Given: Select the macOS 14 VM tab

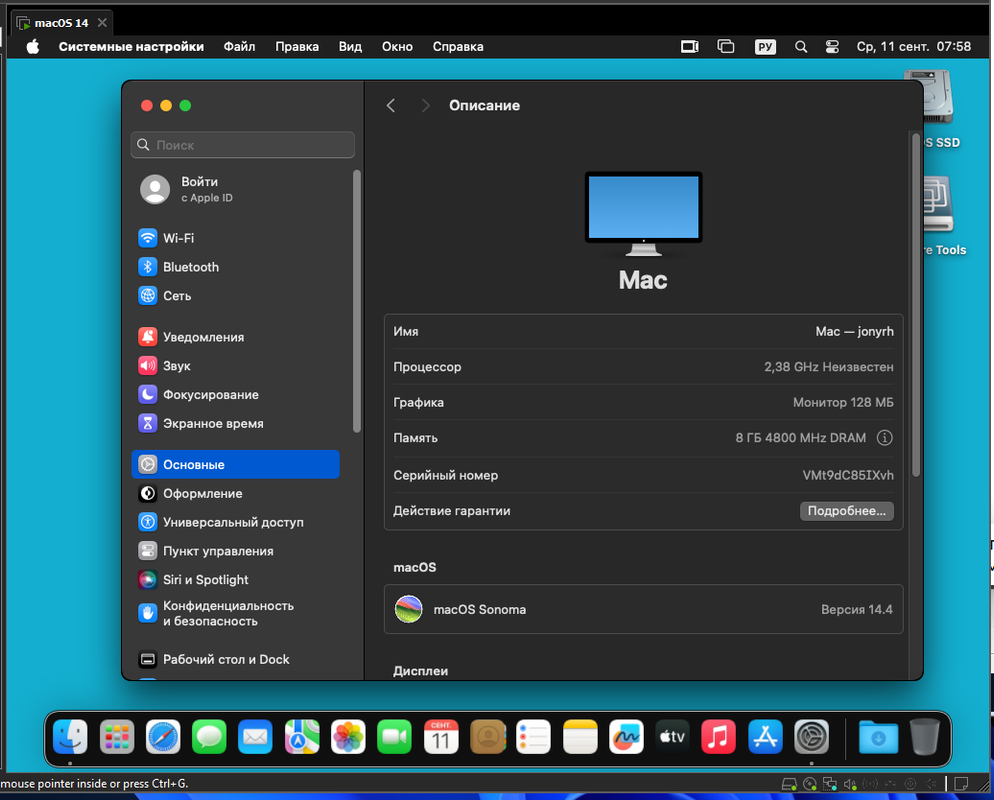Looking at the screenshot, I should (61, 23).
